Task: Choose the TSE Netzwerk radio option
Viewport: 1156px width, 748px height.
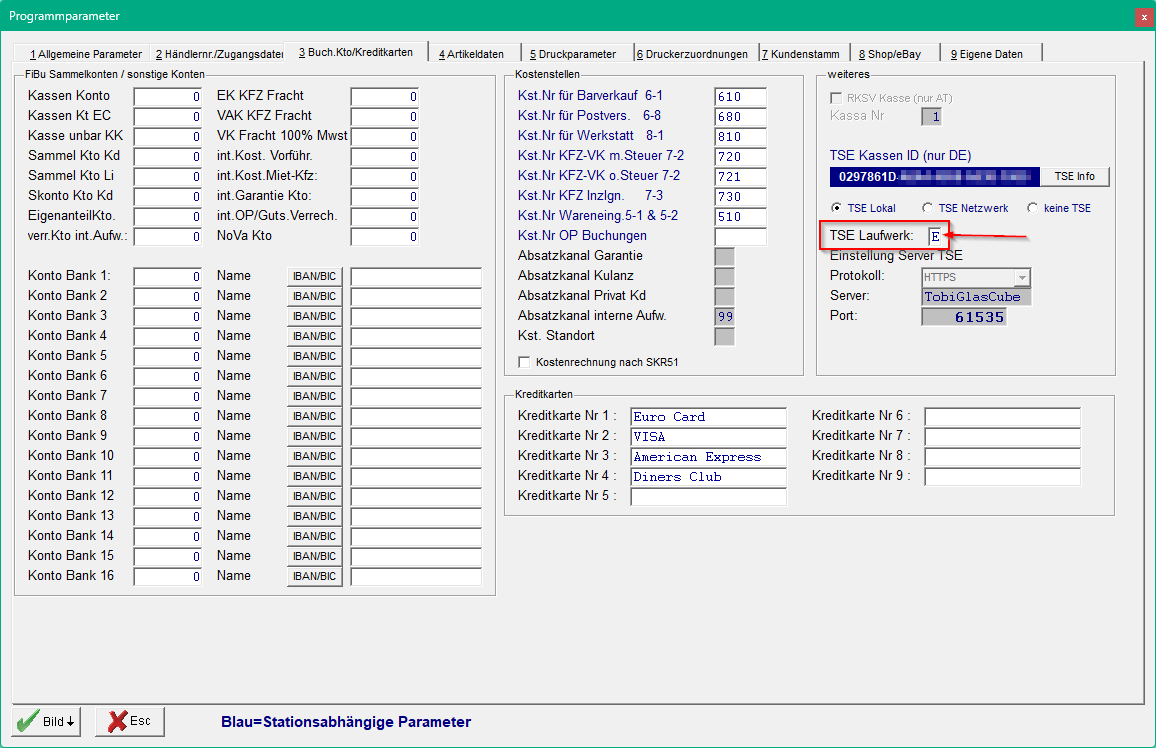Action: (x=927, y=208)
